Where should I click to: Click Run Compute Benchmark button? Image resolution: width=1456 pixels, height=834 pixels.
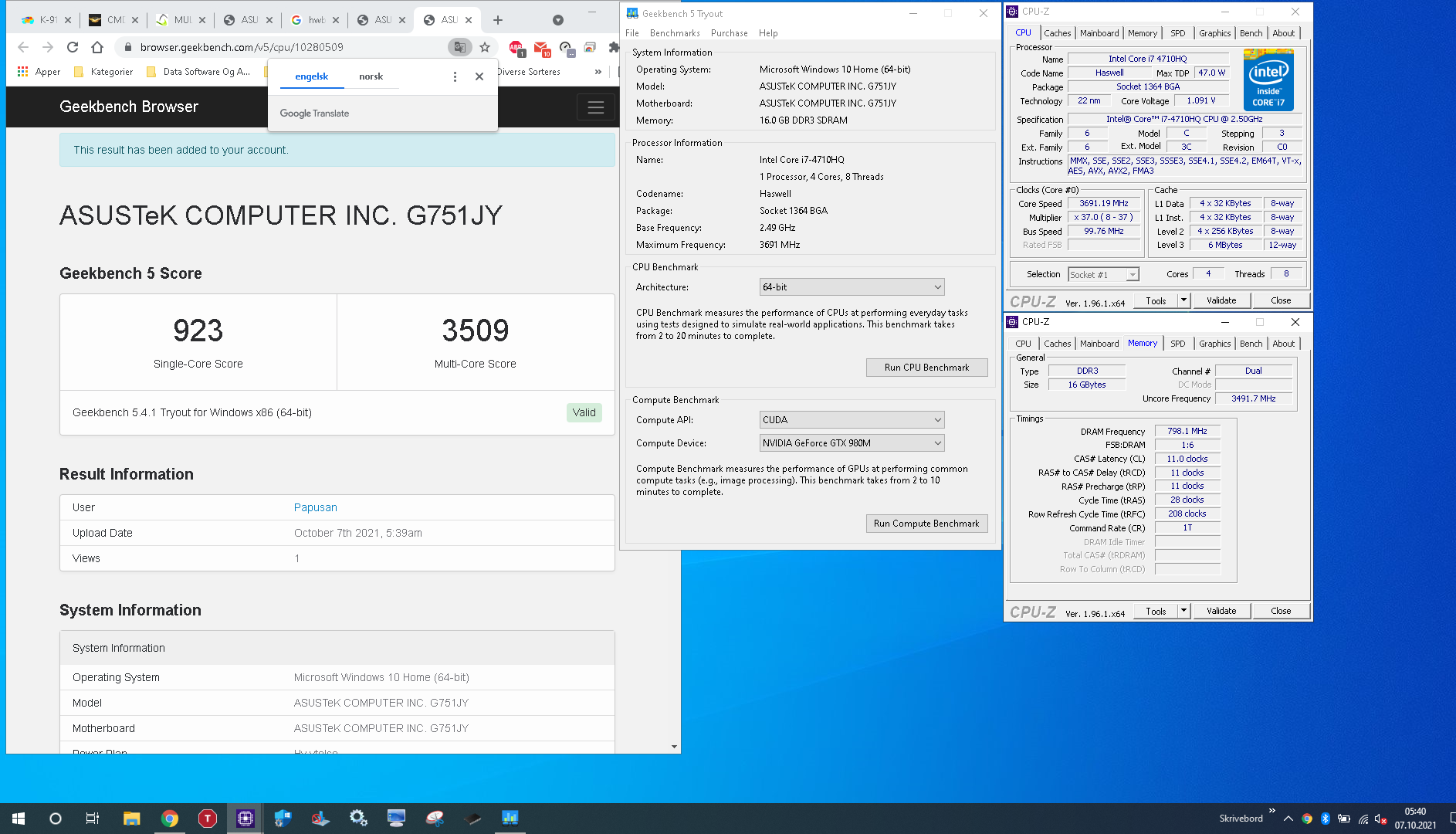[x=926, y=524]
